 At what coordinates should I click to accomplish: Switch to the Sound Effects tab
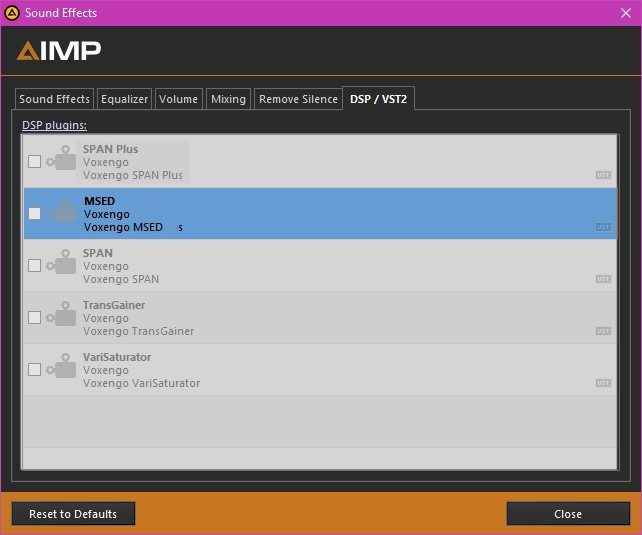54,99
